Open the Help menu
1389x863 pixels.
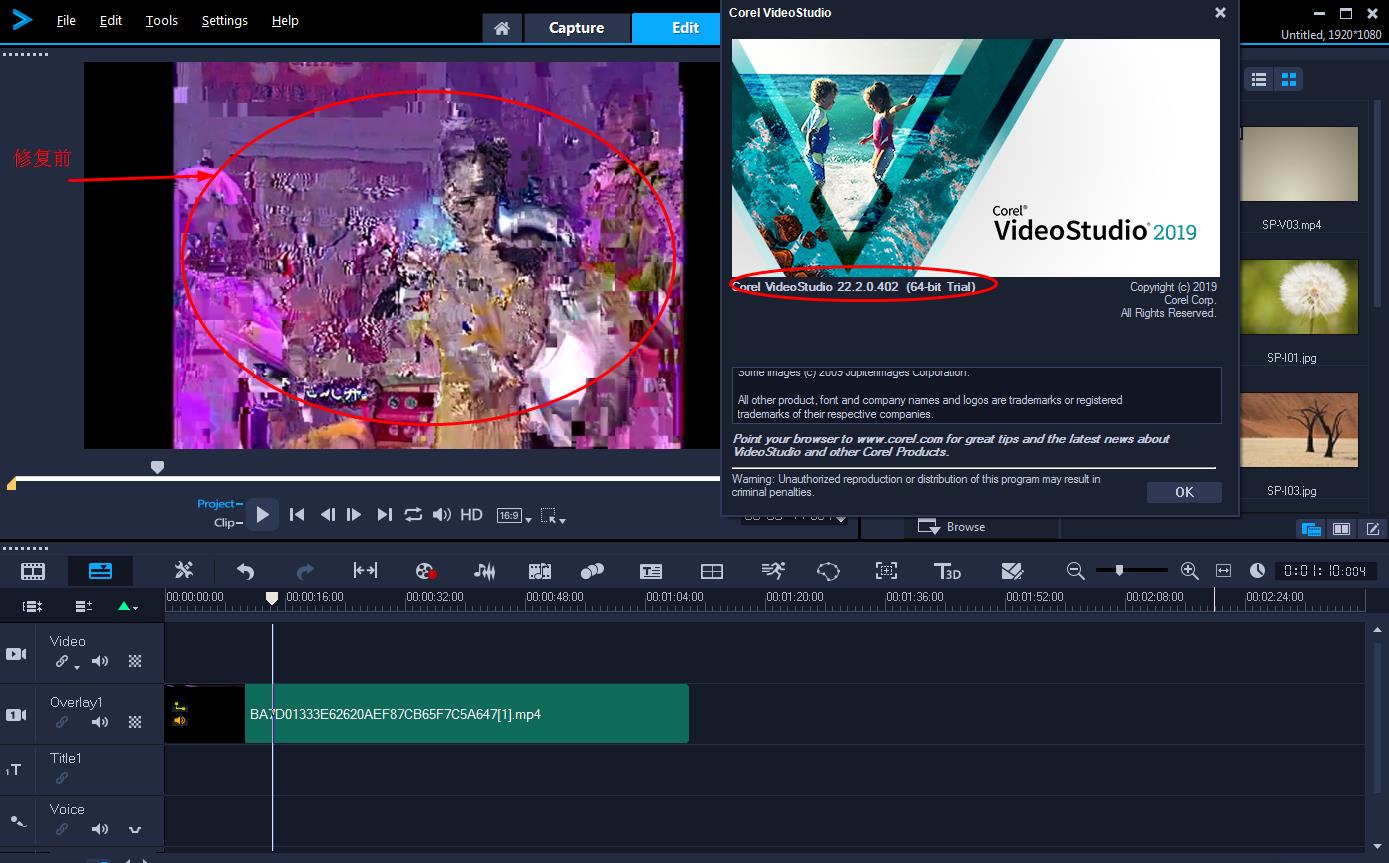285,20
